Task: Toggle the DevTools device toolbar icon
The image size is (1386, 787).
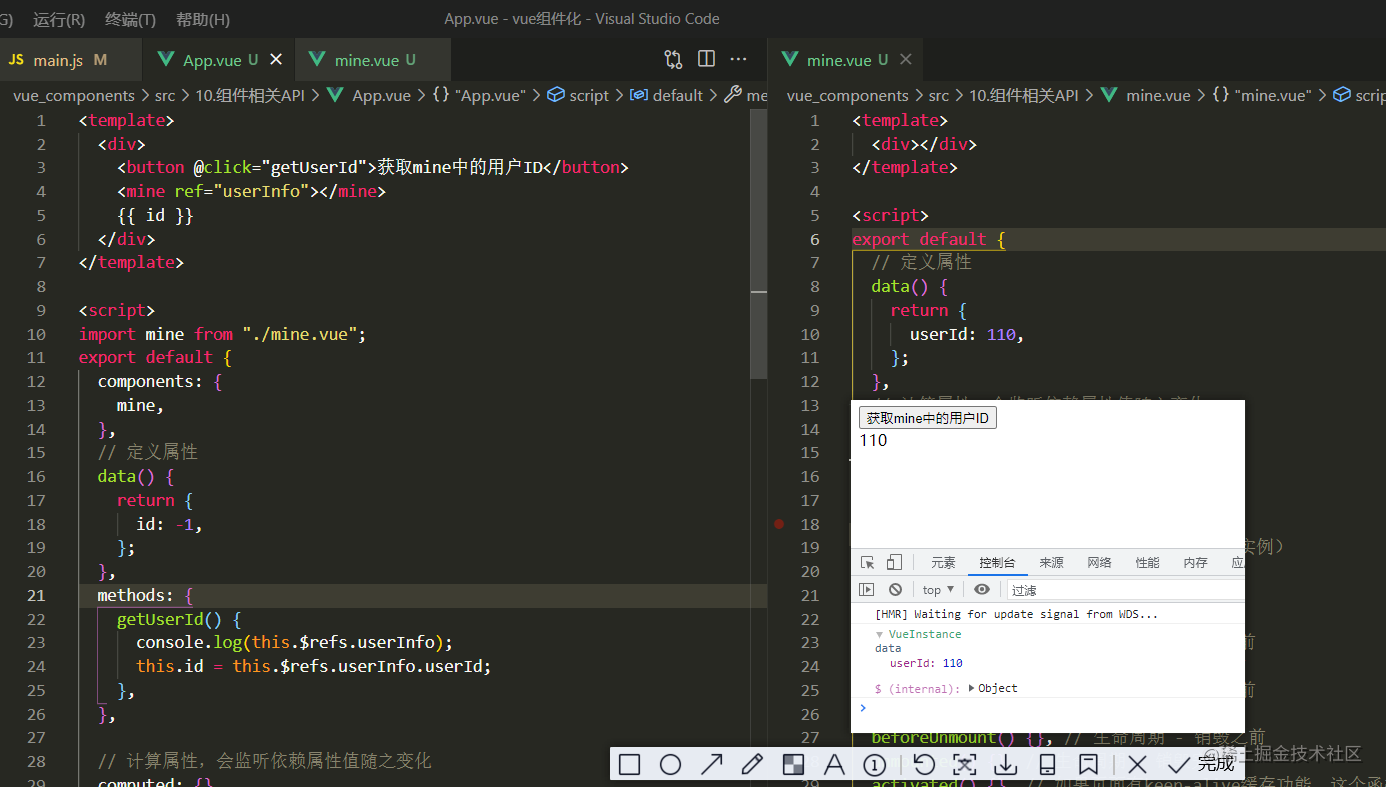Action: coord(894,562)
